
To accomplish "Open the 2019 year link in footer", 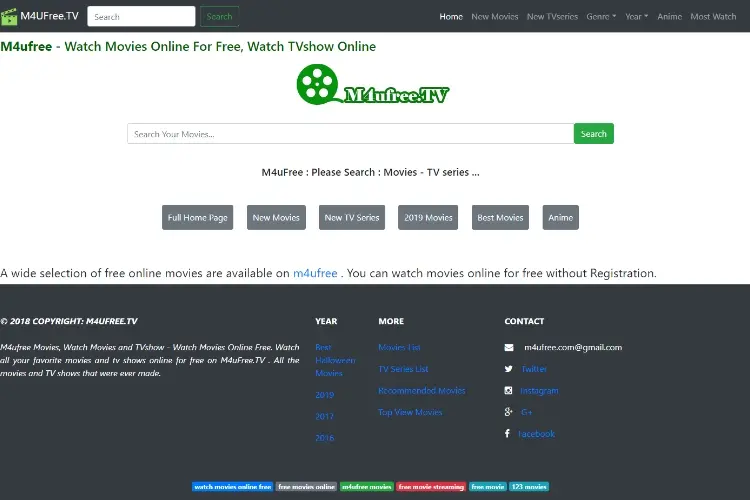I will tap(324, 395).
